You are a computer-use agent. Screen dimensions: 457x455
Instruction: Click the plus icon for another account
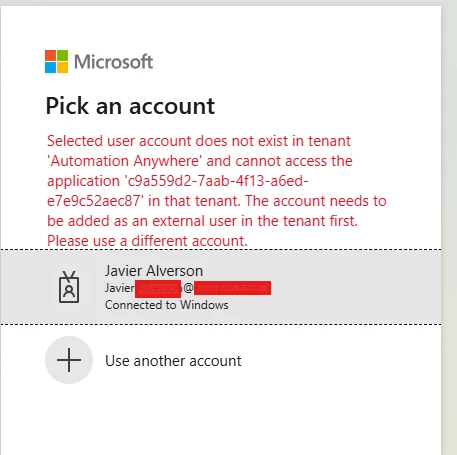coord(69,360)
